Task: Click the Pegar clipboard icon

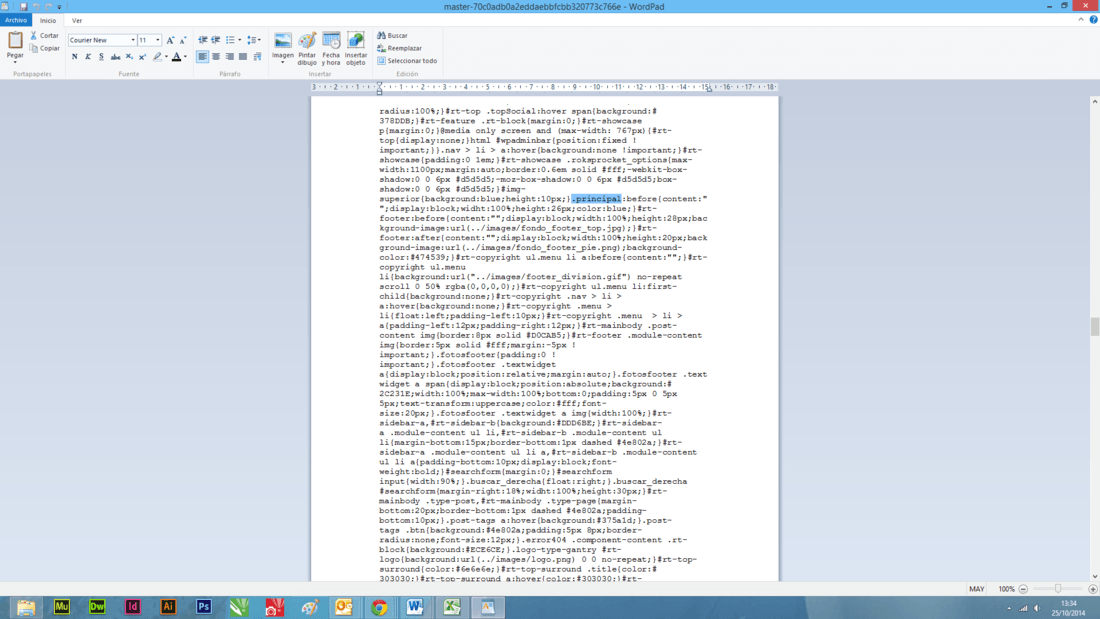Action: point(15,40)
